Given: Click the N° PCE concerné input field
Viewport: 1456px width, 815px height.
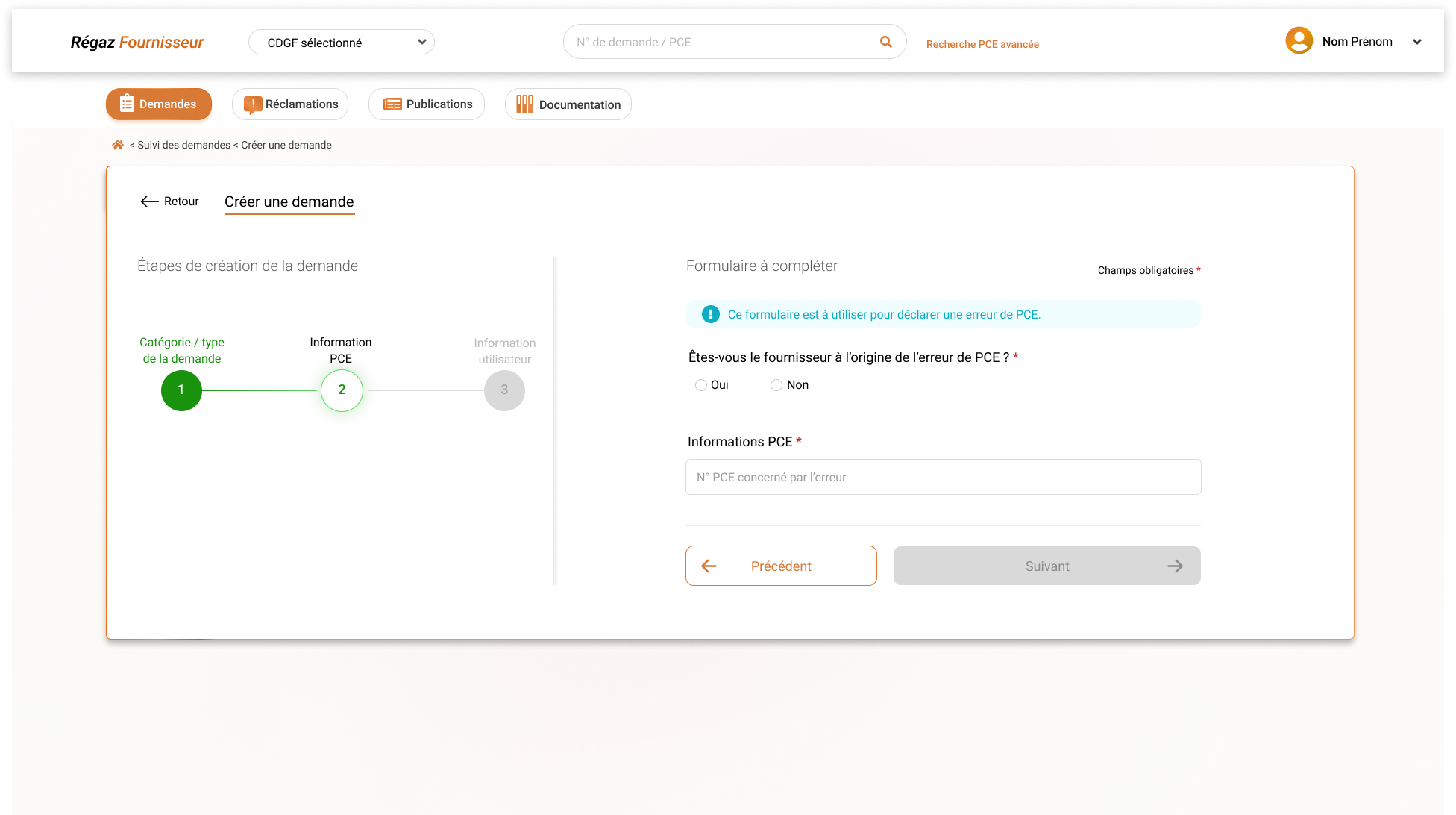Looking at the screenshot, I should [x=943, y=477].
